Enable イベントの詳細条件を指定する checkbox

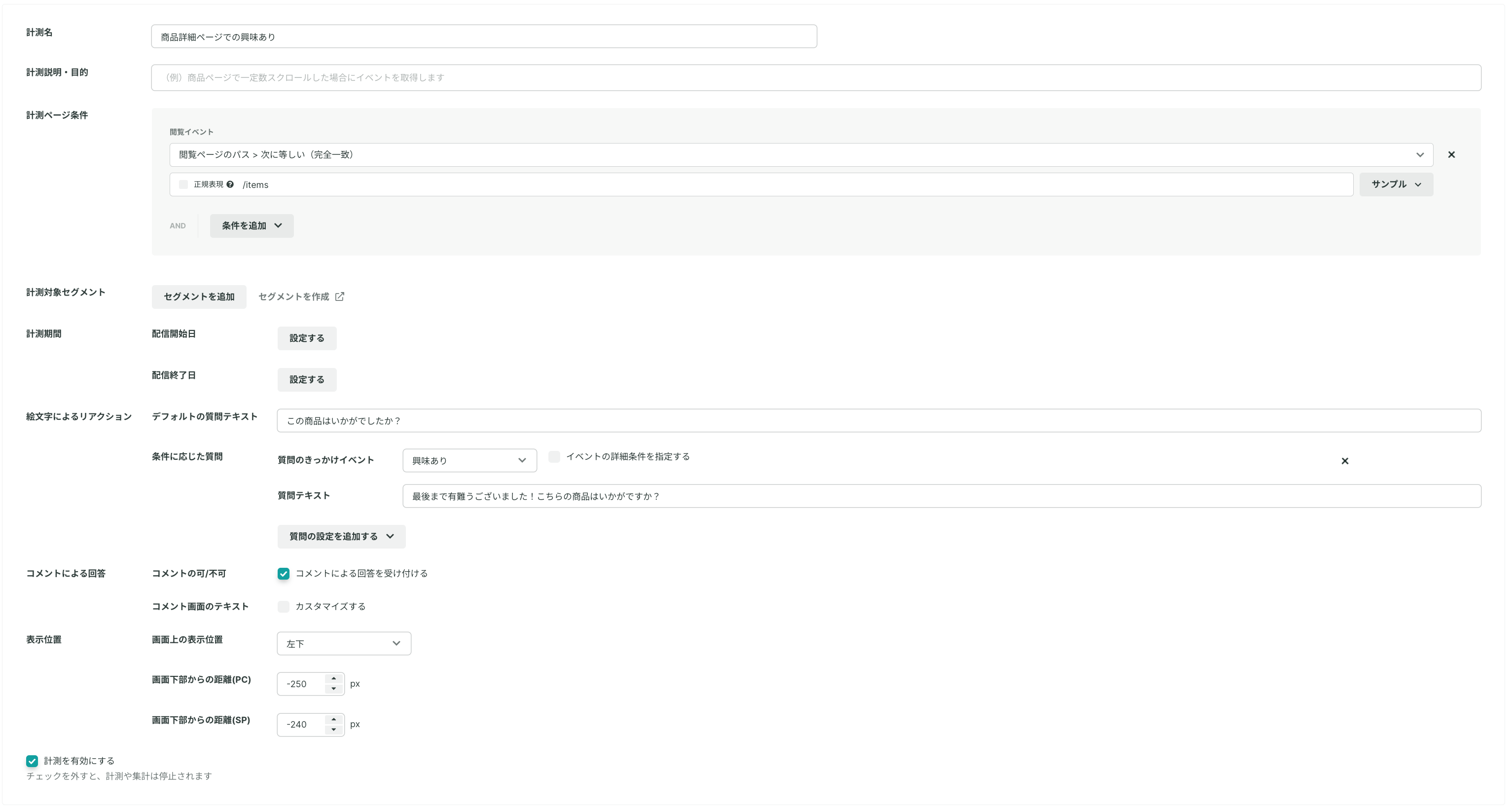click(x=554, y=457)
